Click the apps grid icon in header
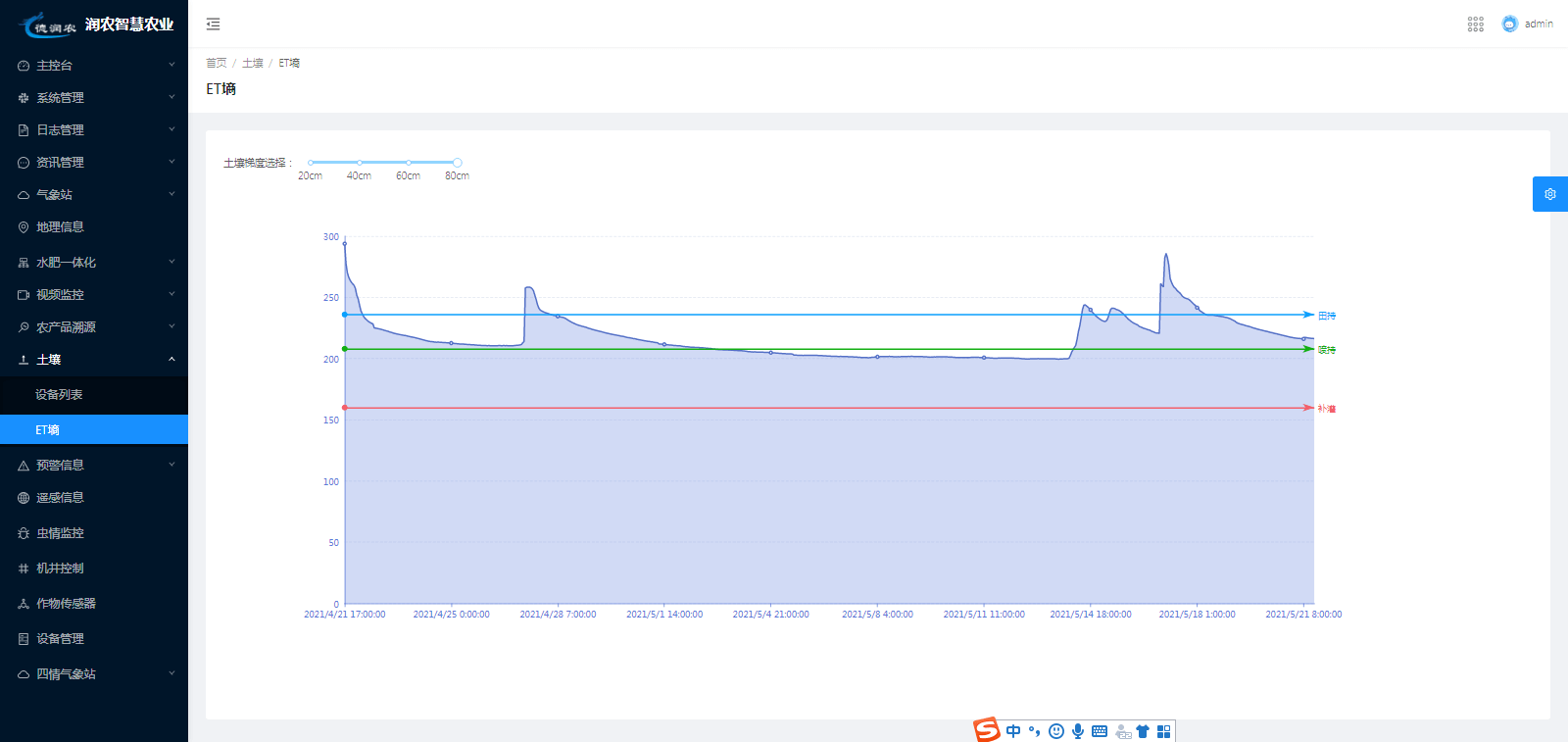Viewport: 1568px width, 742px height. 1475,25
